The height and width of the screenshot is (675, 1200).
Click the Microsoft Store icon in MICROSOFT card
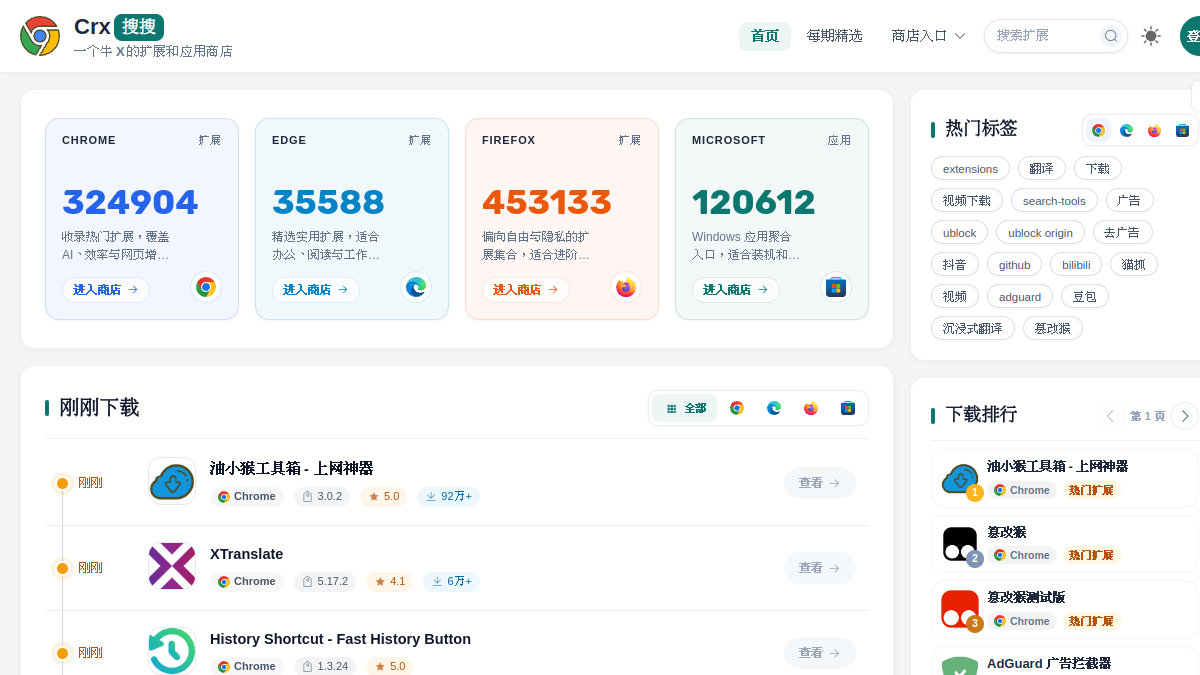tap(836, 288)
